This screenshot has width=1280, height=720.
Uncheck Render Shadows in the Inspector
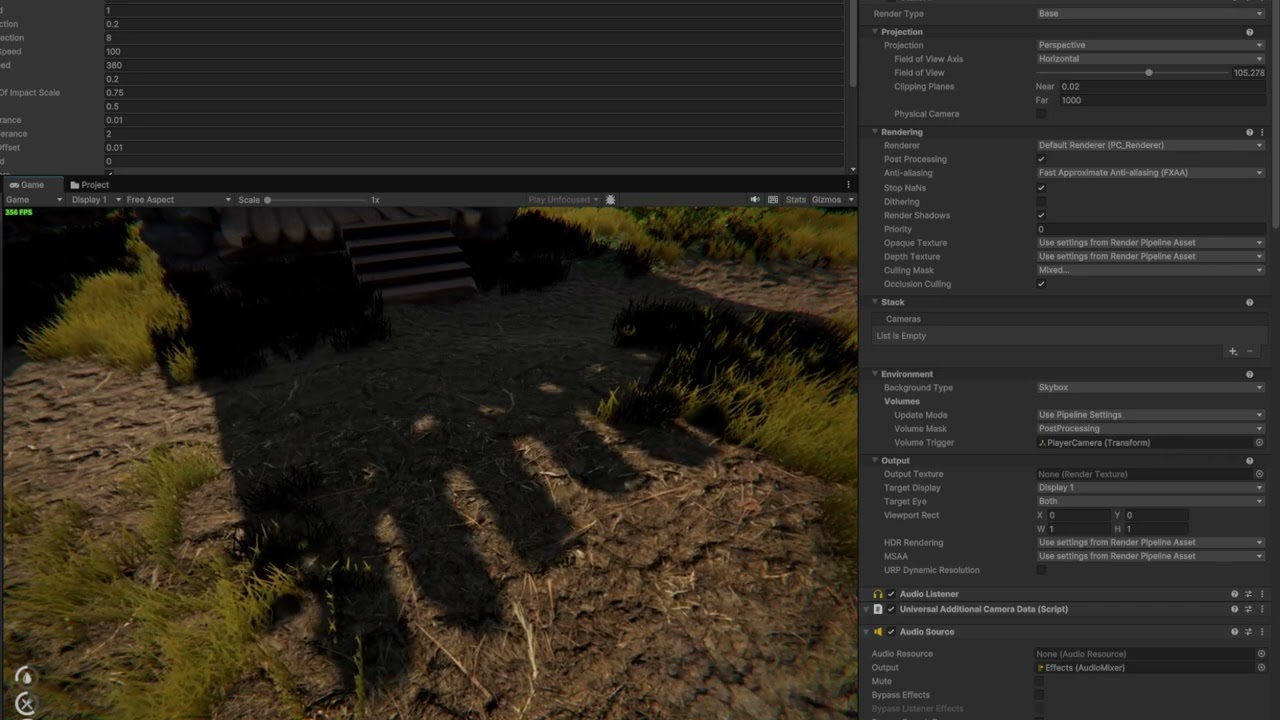(x=1041, y=215)
